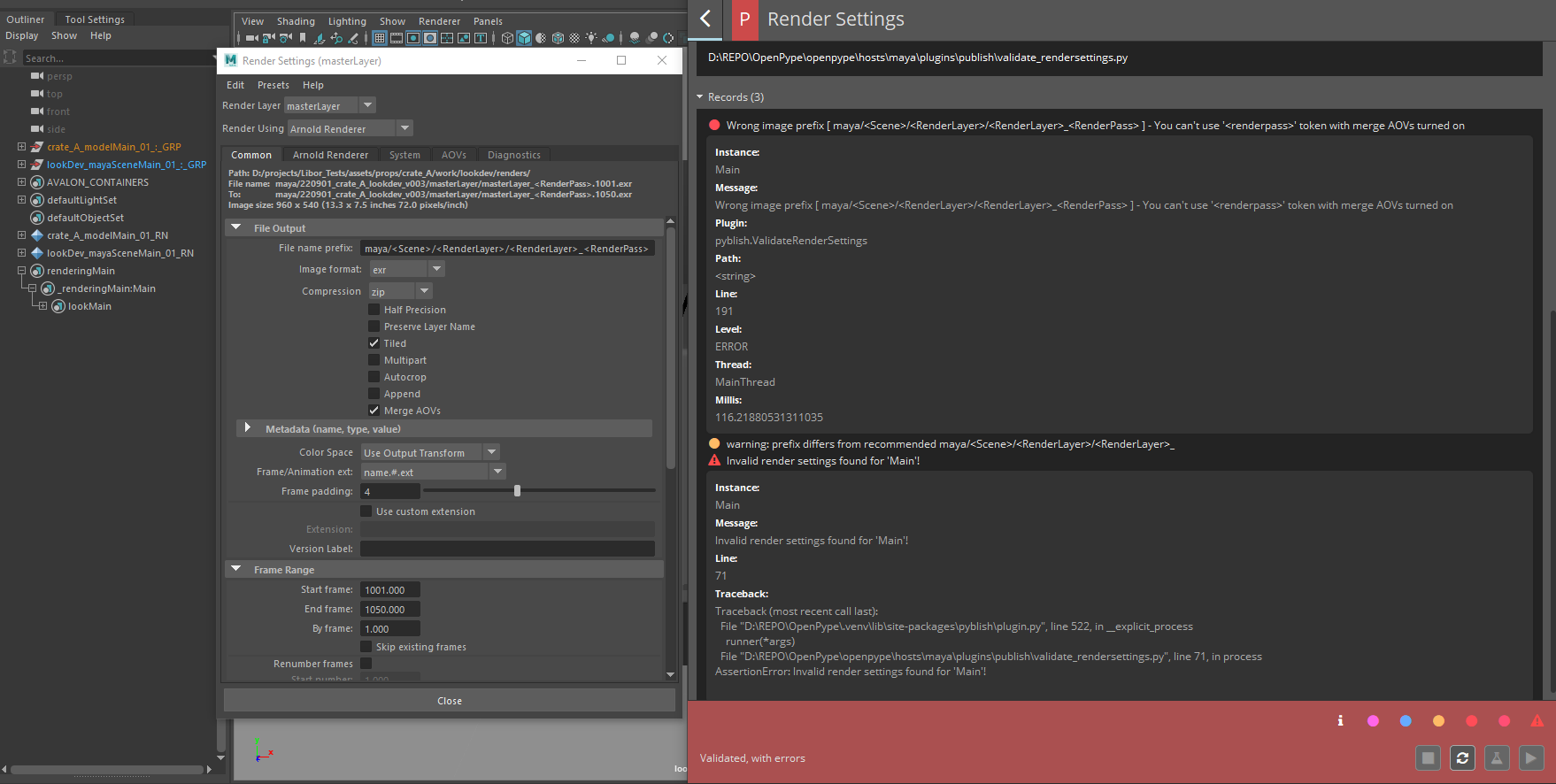1556x784 pixels.
Task: Go back with the arrow beside Render Settings
Action: coord(705,19)
